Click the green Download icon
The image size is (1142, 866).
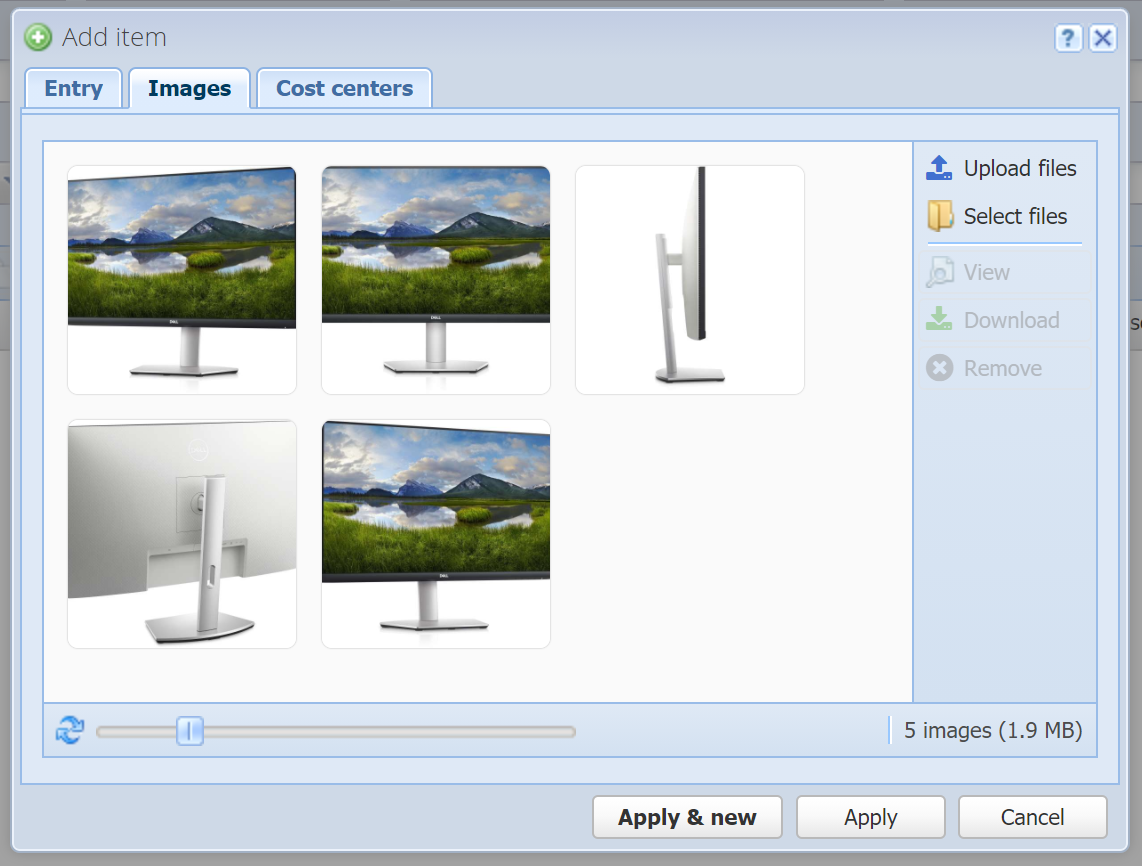pos(939,319)
